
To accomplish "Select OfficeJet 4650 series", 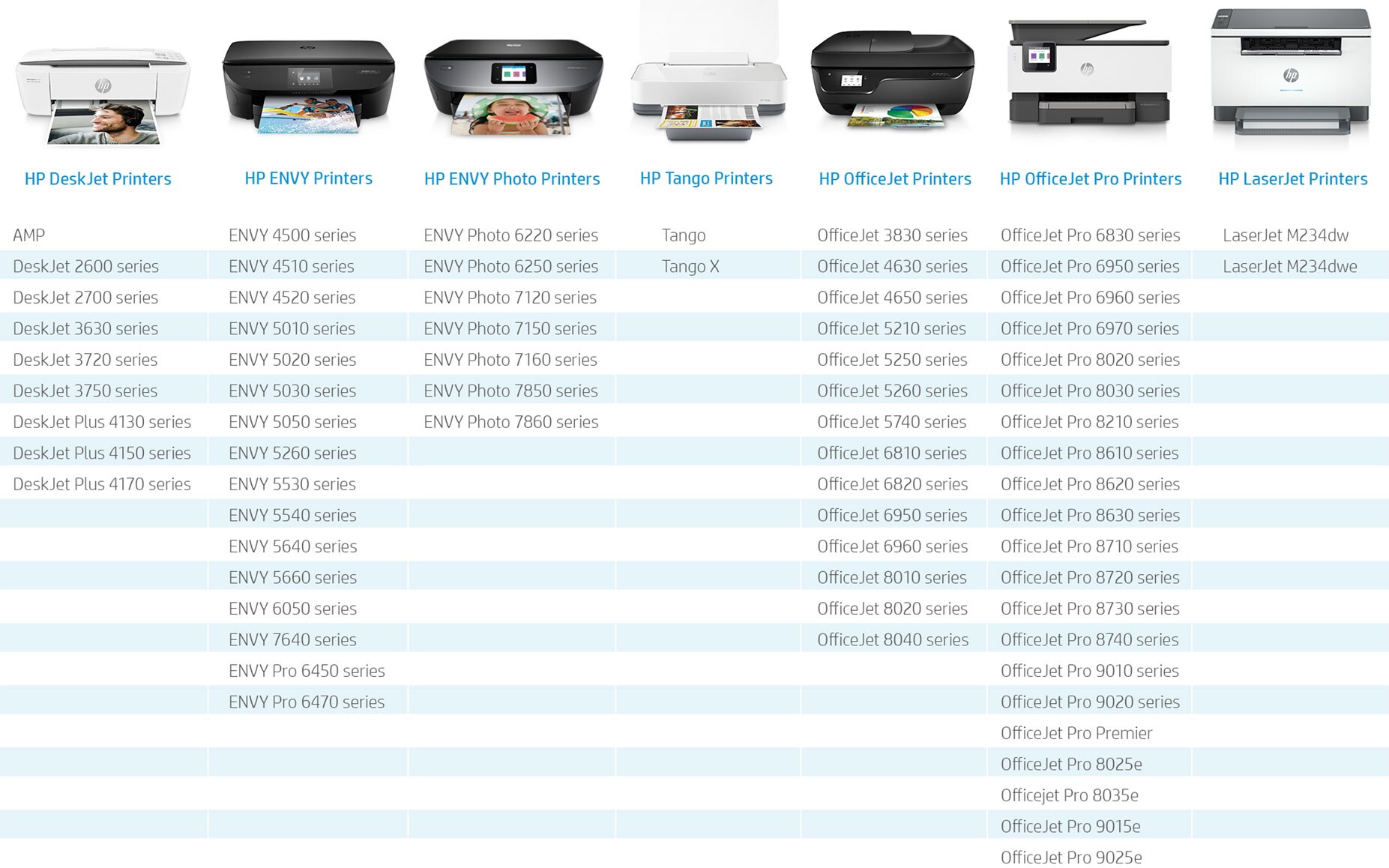I will (893, 298).
